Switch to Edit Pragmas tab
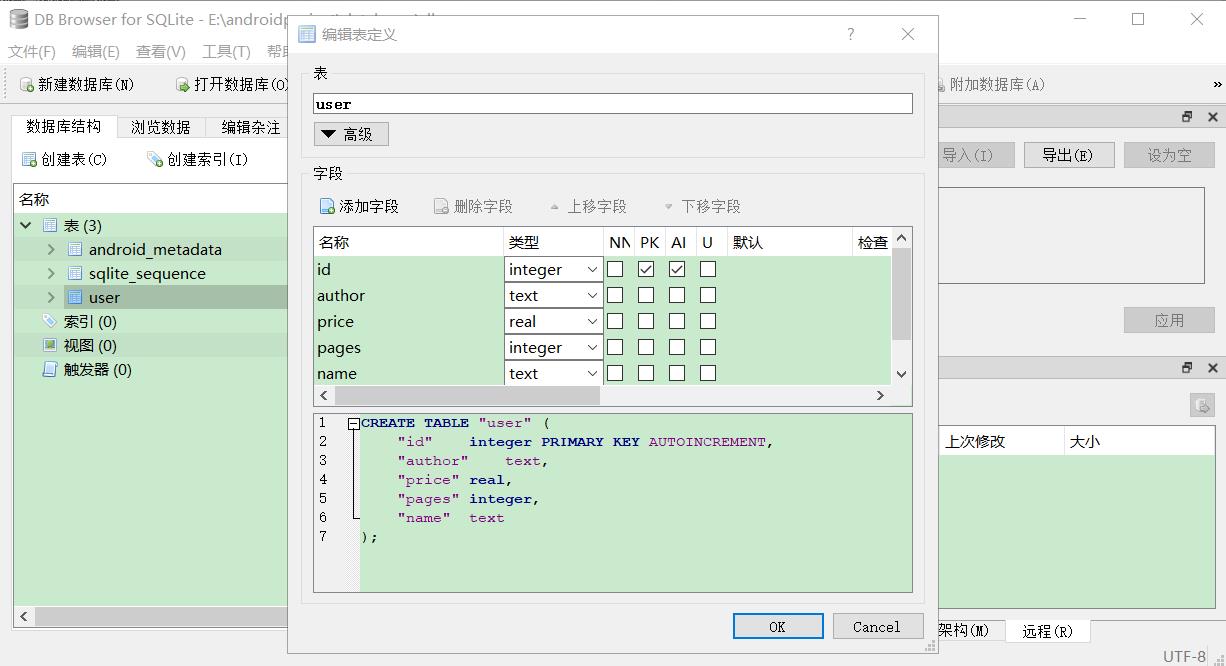 coord(250,127)
